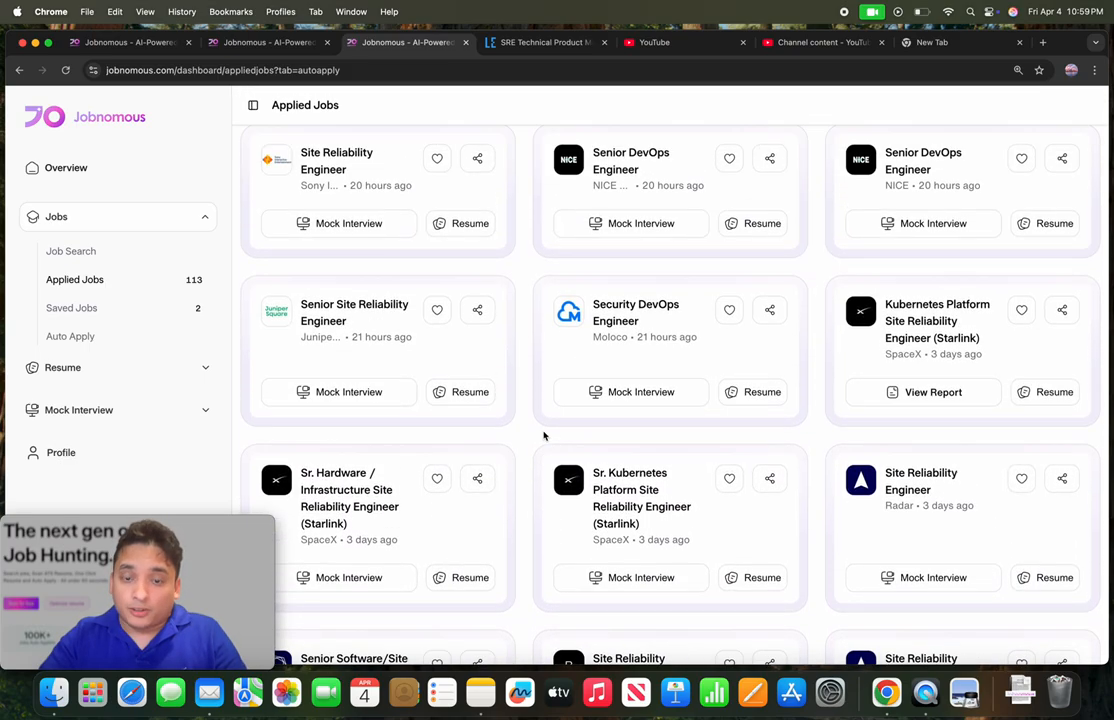Screen dimensions: 1114x720
Task: Open Job Search in the sidebar
Action: coord(71,251)
